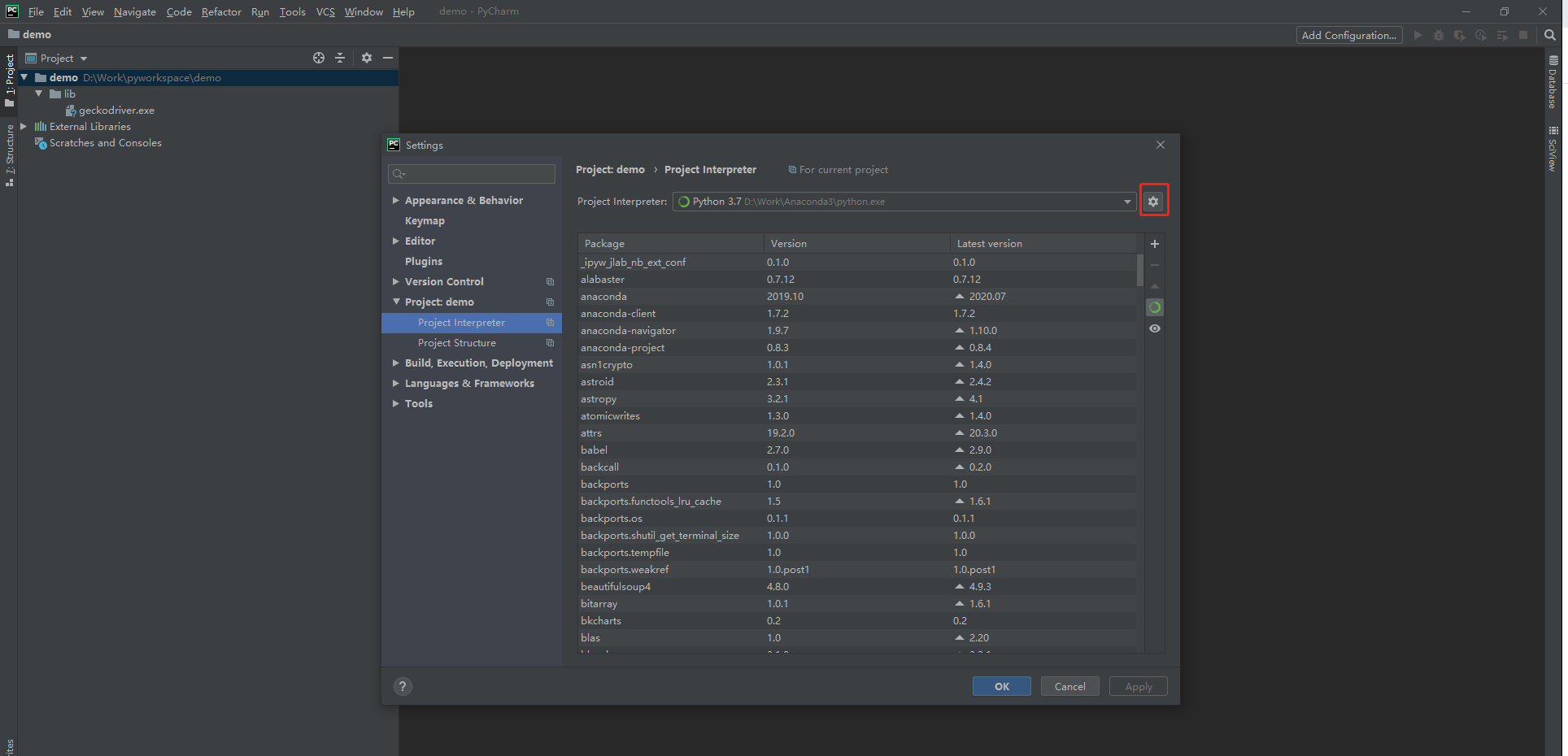1568x756 pixels.
Task: Click the plus icon to install a package
Action: pos(1155,244)
